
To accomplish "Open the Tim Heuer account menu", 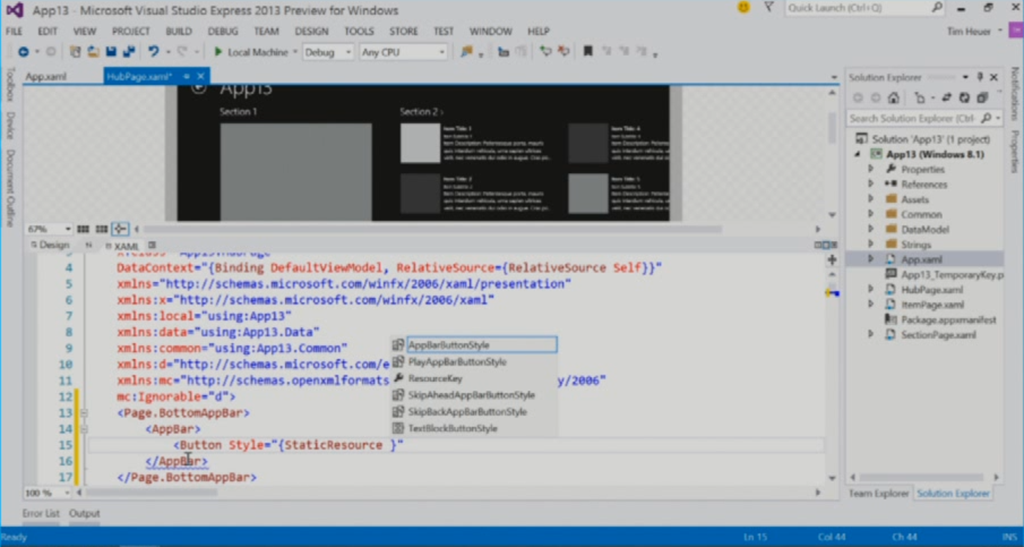I will pos(974,31).
